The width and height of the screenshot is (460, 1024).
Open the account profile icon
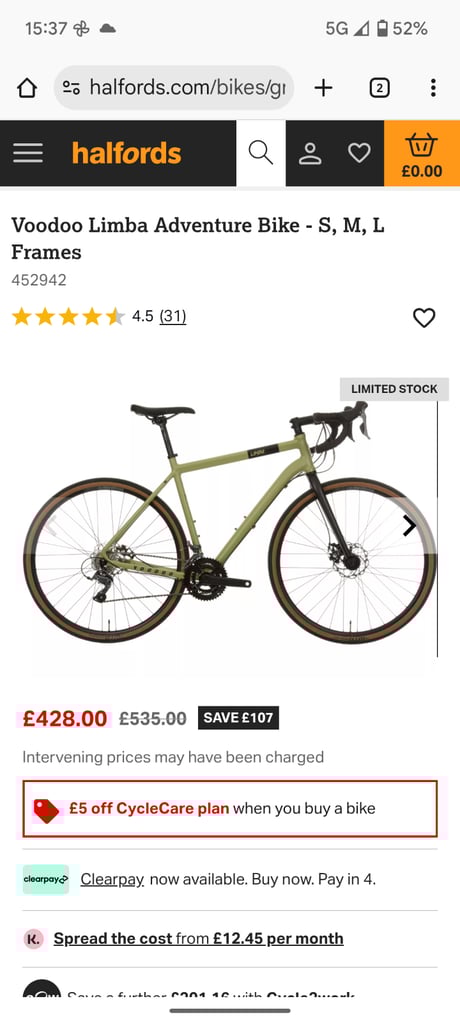(310, 153)
